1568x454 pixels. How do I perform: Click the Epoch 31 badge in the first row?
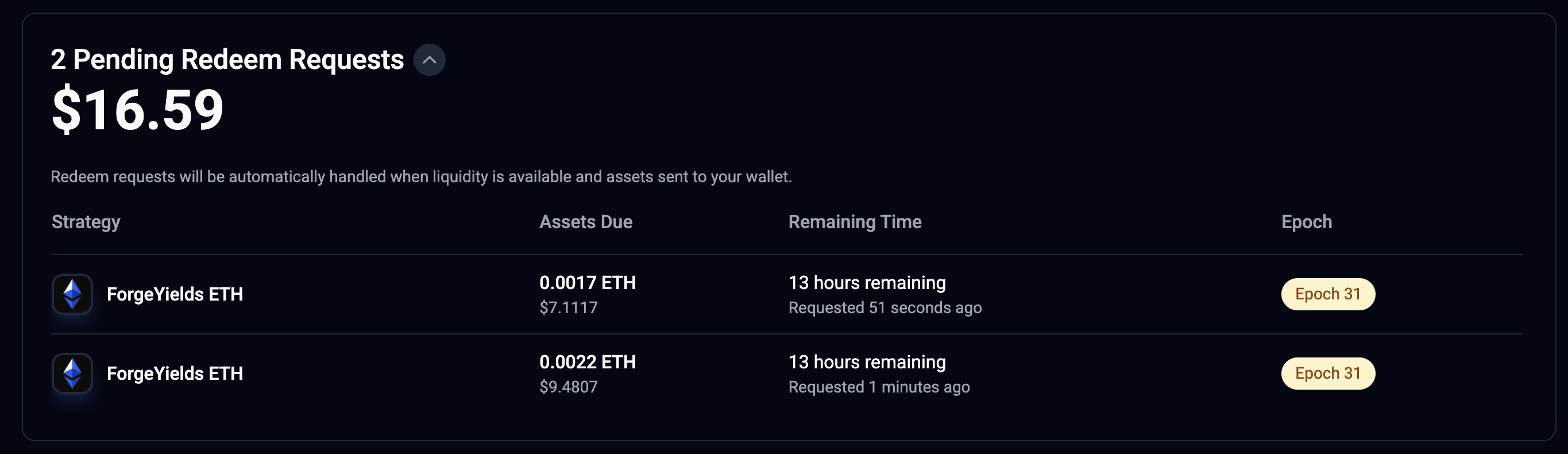pyautogui.click(x=1327, y=294)
